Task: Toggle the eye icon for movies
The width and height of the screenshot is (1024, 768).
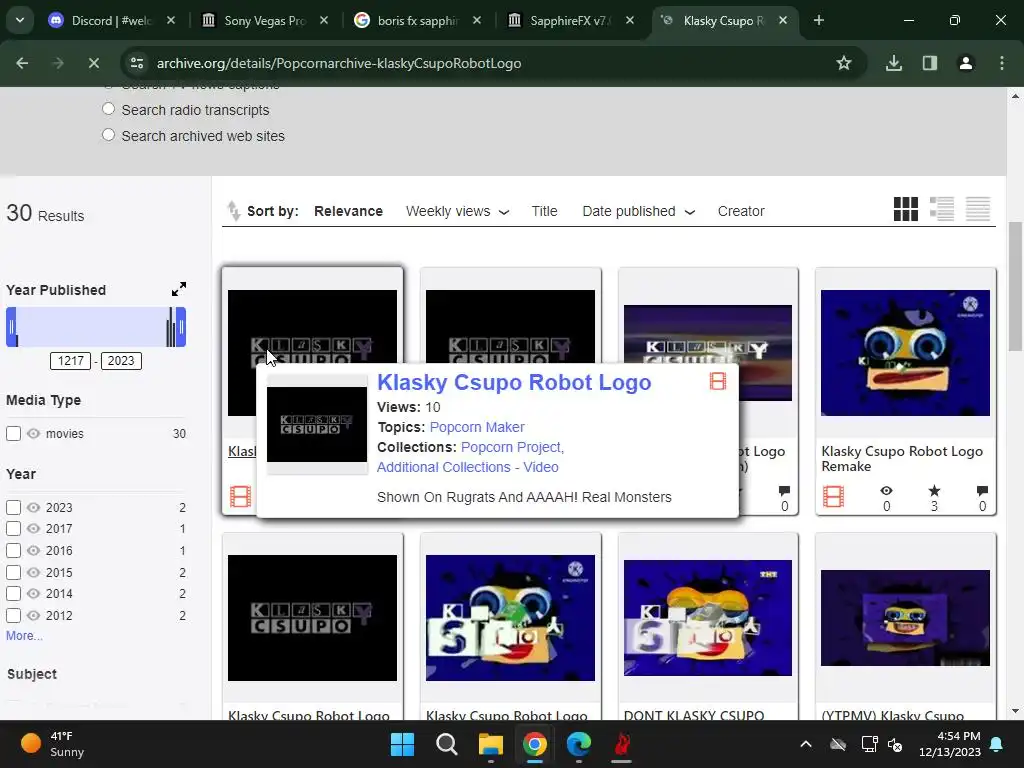Action: (x=33, y=433)
